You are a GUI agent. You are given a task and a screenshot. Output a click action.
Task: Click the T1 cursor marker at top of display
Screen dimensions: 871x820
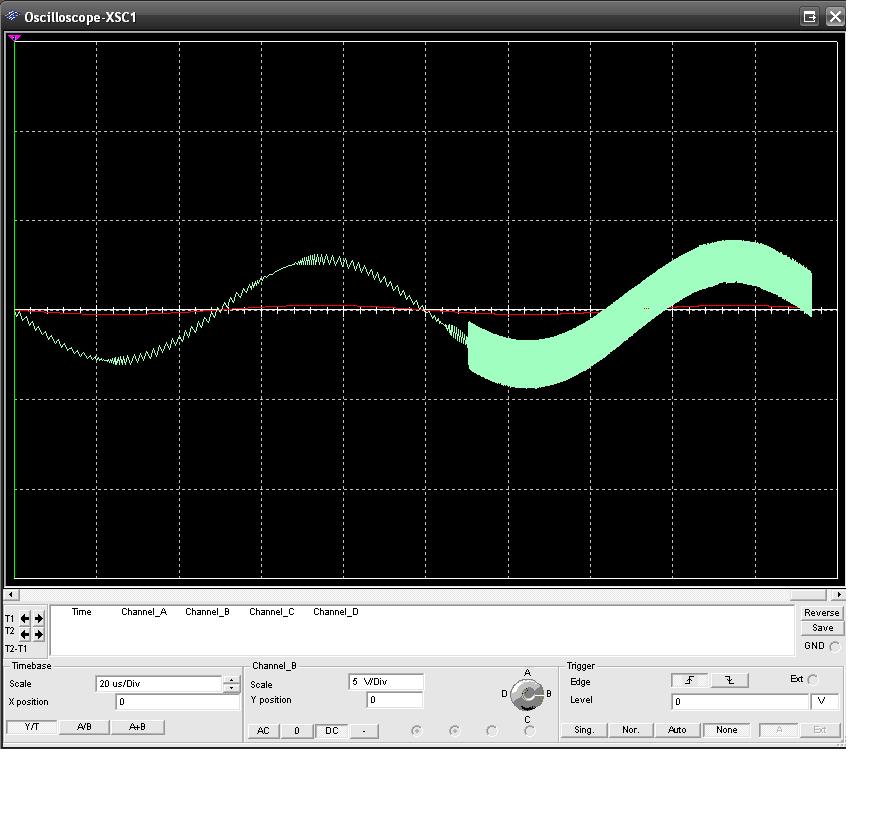point(14,38)
